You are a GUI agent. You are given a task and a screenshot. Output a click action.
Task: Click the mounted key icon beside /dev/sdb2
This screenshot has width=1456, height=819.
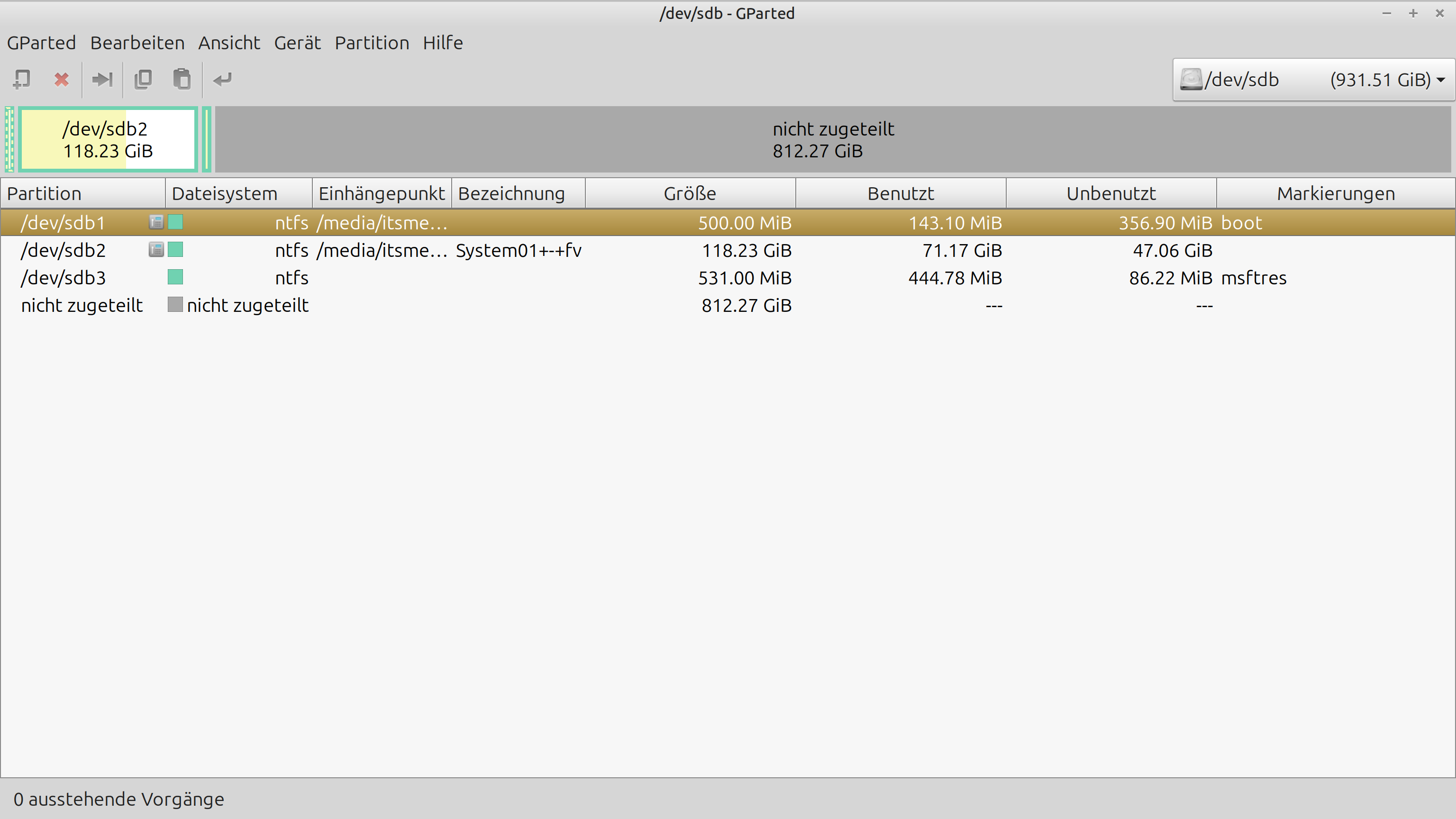point(156,250)
